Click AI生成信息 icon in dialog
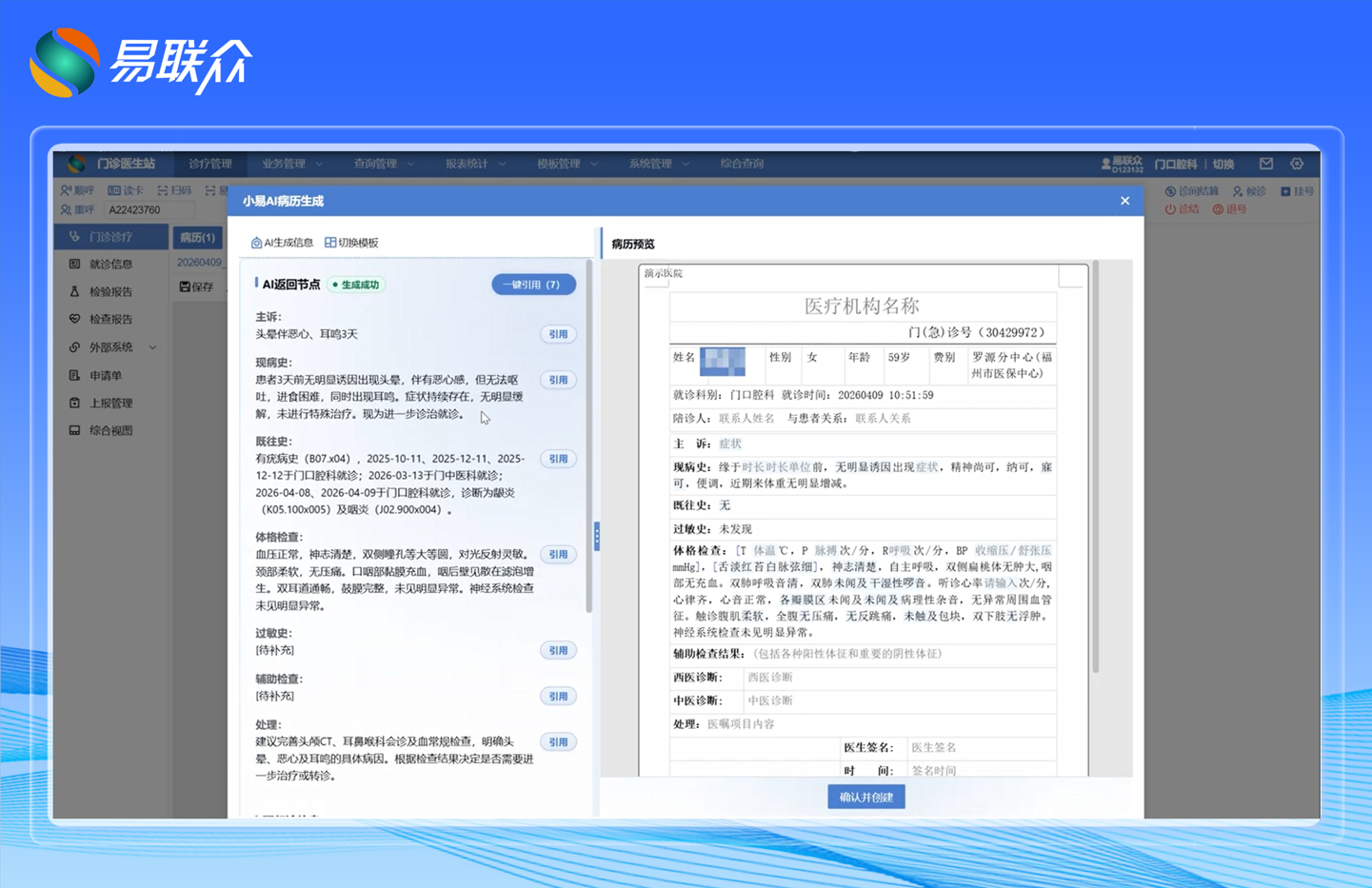This screenshot has height=888, width=1372. [x=256, y=243]
